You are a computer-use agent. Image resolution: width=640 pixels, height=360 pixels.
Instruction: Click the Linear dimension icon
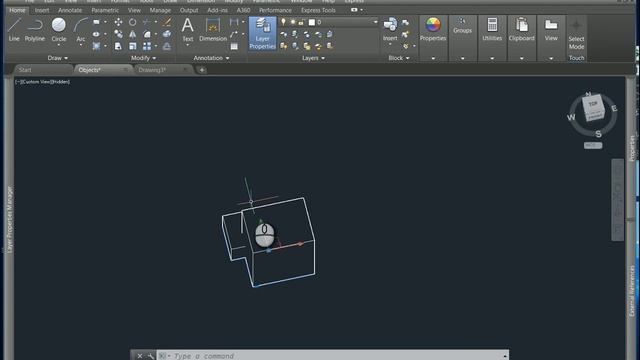(x=234, y=22)
